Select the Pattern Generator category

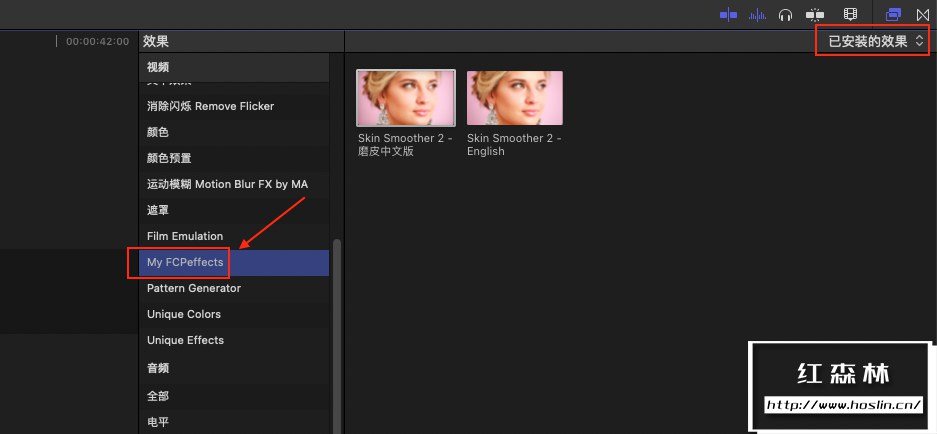(234, 288)
